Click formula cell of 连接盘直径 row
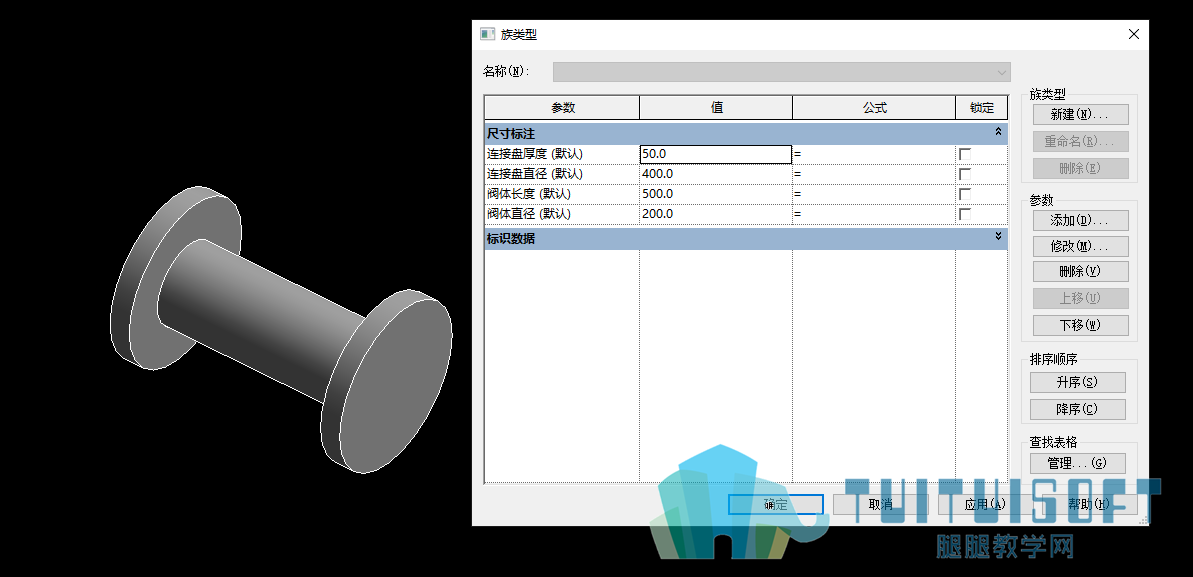The width and height of the screenshot is (1193, 577). tap(873, 174)
